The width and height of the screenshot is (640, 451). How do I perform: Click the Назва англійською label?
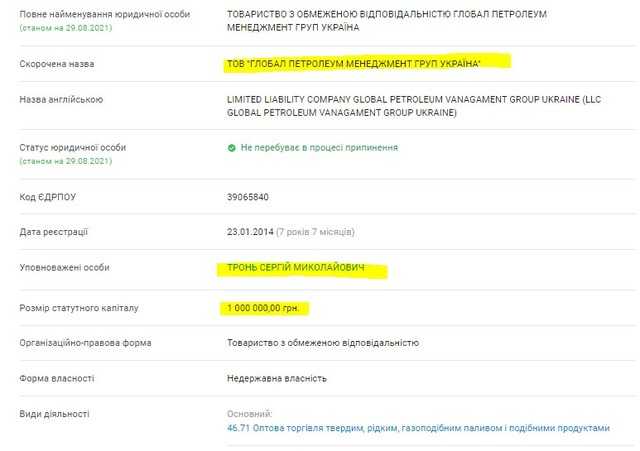(61, 99)
